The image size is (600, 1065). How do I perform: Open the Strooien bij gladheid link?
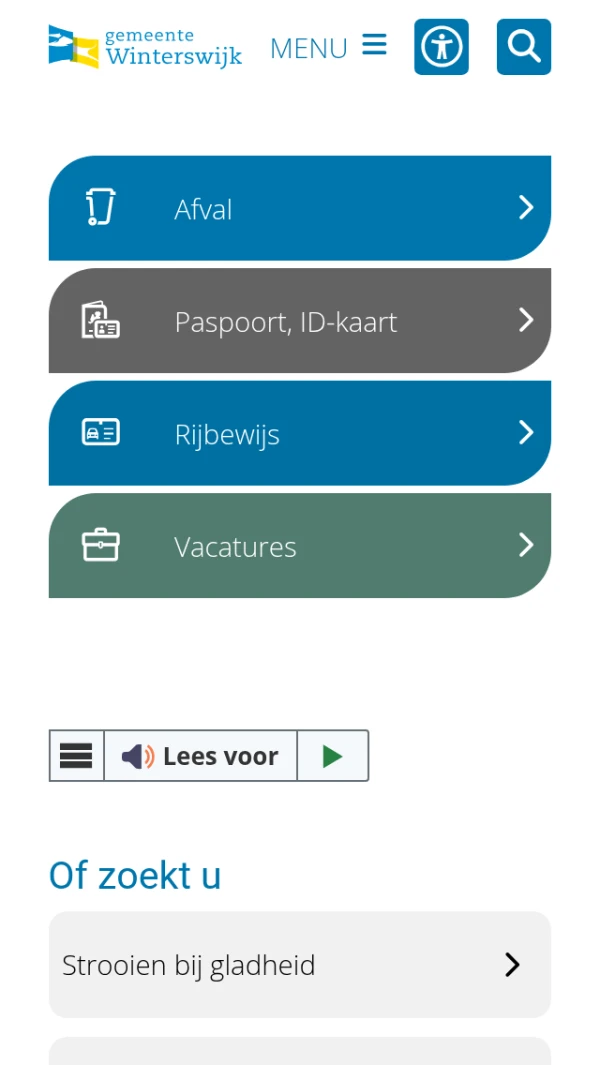coord(189,965)
